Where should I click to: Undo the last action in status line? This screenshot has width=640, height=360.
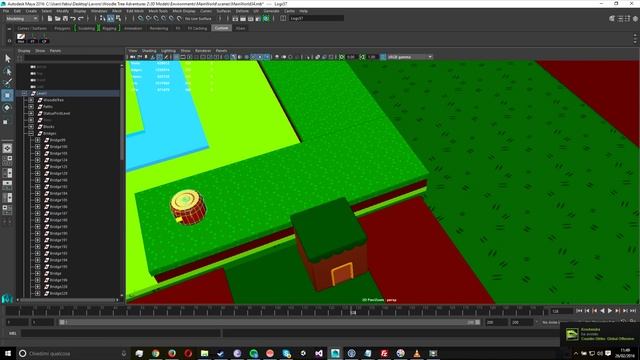pyautogui.click(x=73, y=18)
